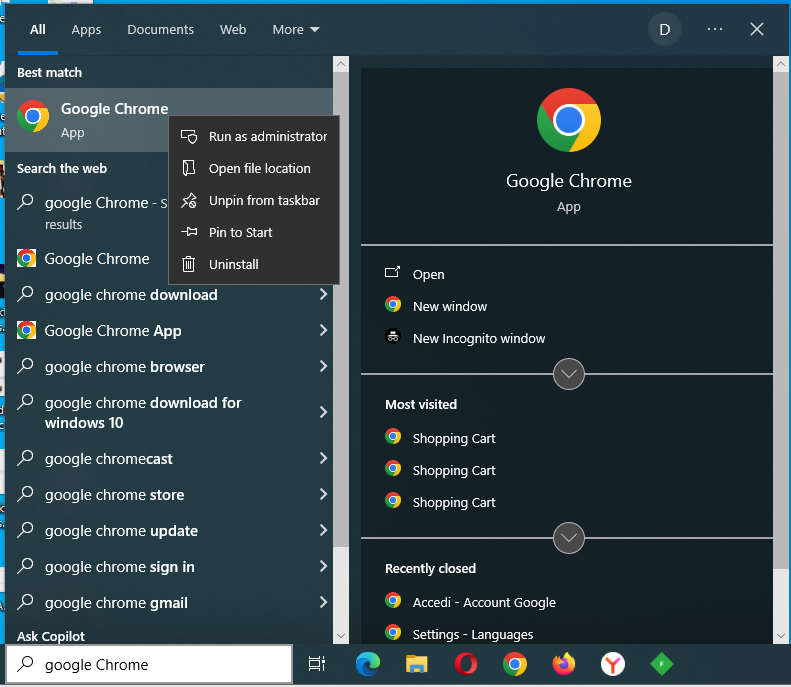Click the Open file location icon

pyautogui.click(x=189, y=168)
